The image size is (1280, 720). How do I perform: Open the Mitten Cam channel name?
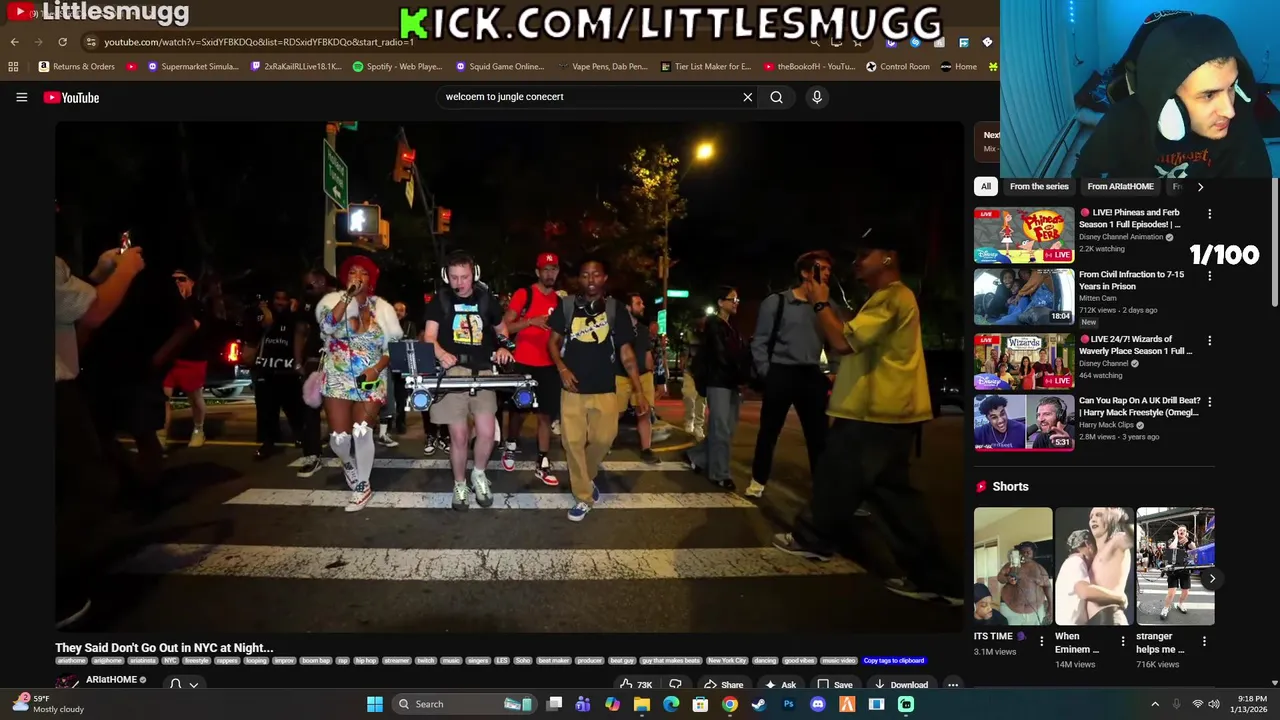click(1097, 298)
